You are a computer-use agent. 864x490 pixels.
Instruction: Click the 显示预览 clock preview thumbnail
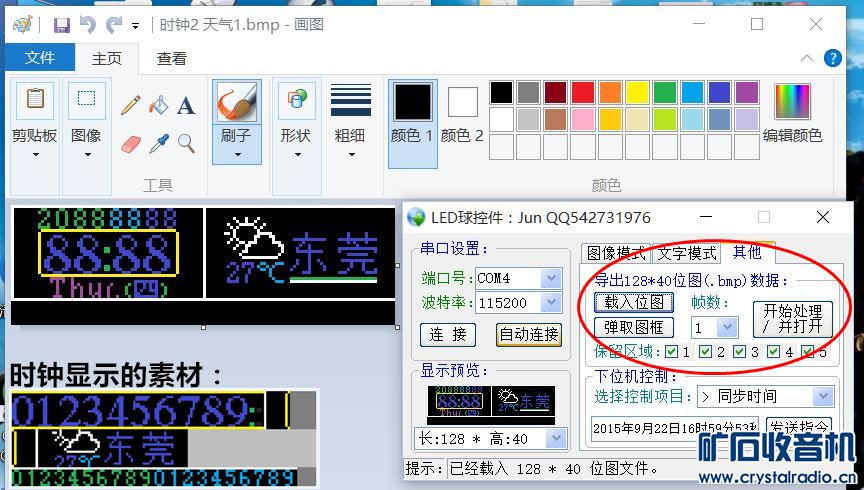pyautogui.click(x=491, y=405)
